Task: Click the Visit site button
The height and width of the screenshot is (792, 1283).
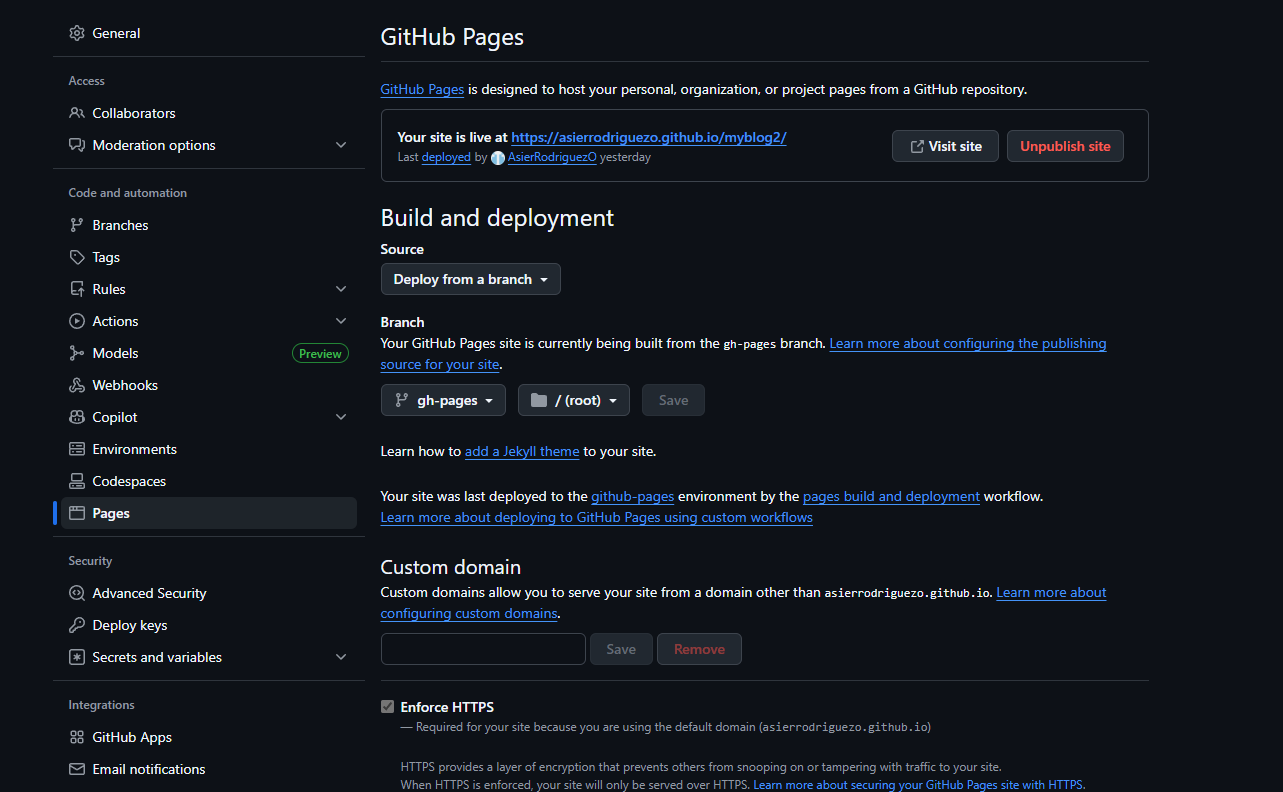Action: click(x=945, y=146)
